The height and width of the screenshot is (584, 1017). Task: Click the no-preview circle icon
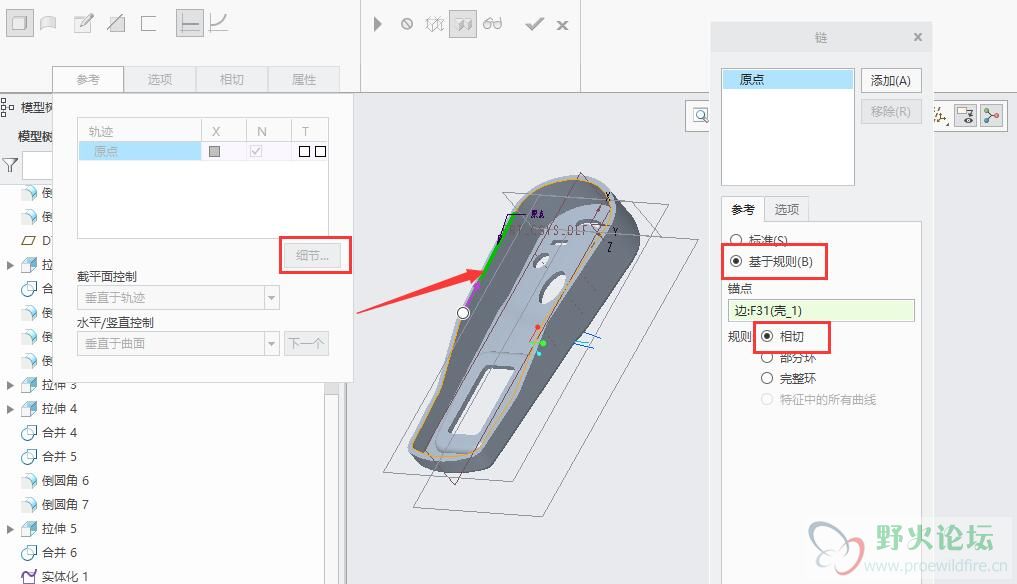[x=407, y=25]
